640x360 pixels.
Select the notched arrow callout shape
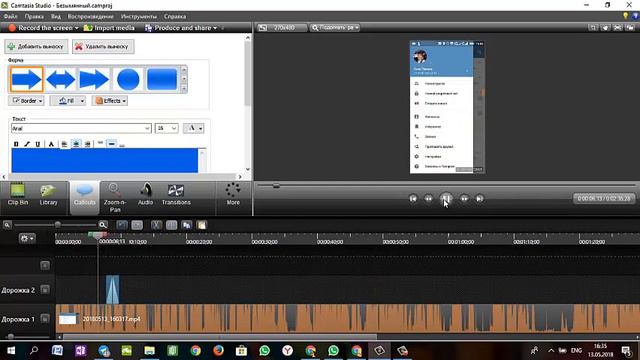coord(94,79)
